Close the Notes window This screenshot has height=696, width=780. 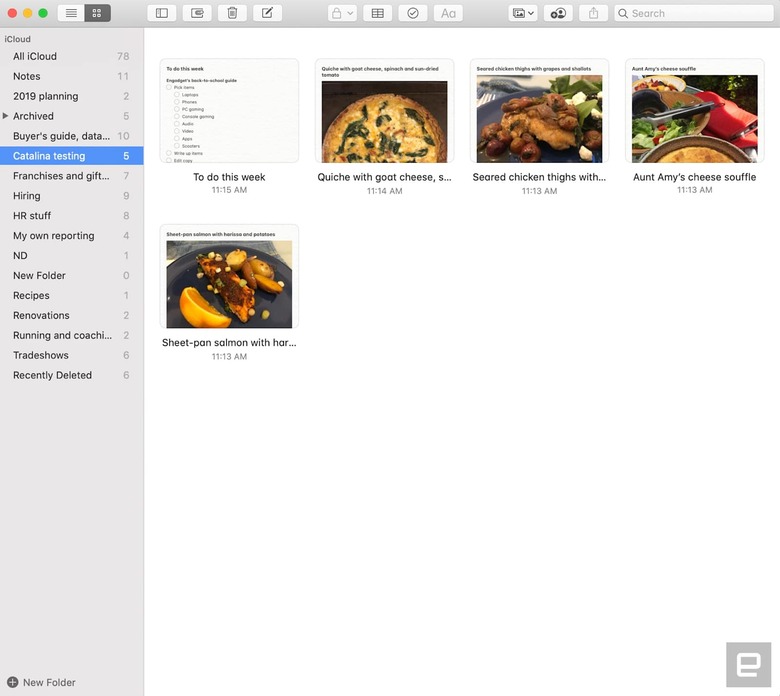(12, 13)
